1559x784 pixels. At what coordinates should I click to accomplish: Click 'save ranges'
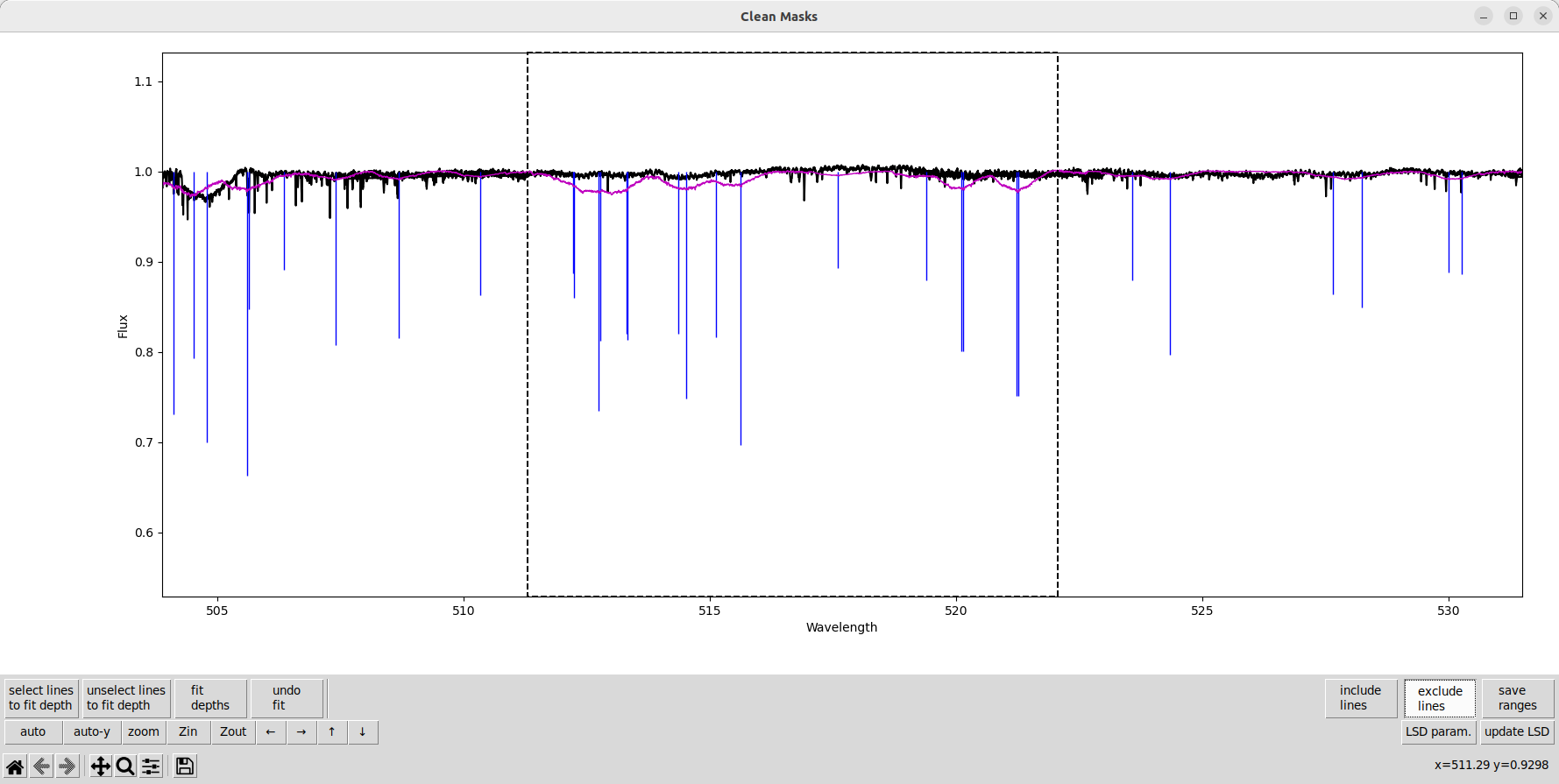point(1518,698)
